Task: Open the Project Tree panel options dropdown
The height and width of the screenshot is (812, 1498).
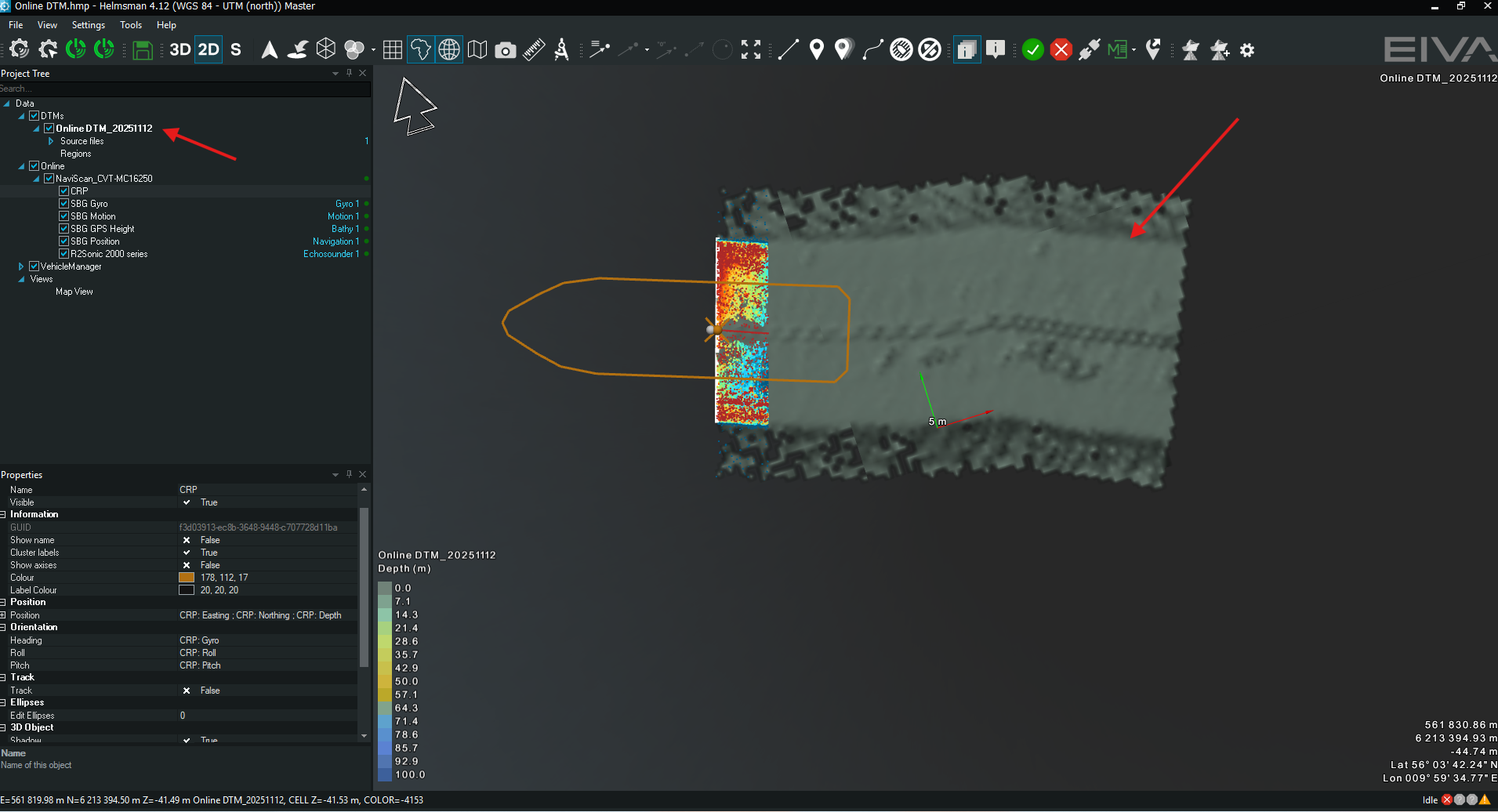Action: tap(336, 74)
